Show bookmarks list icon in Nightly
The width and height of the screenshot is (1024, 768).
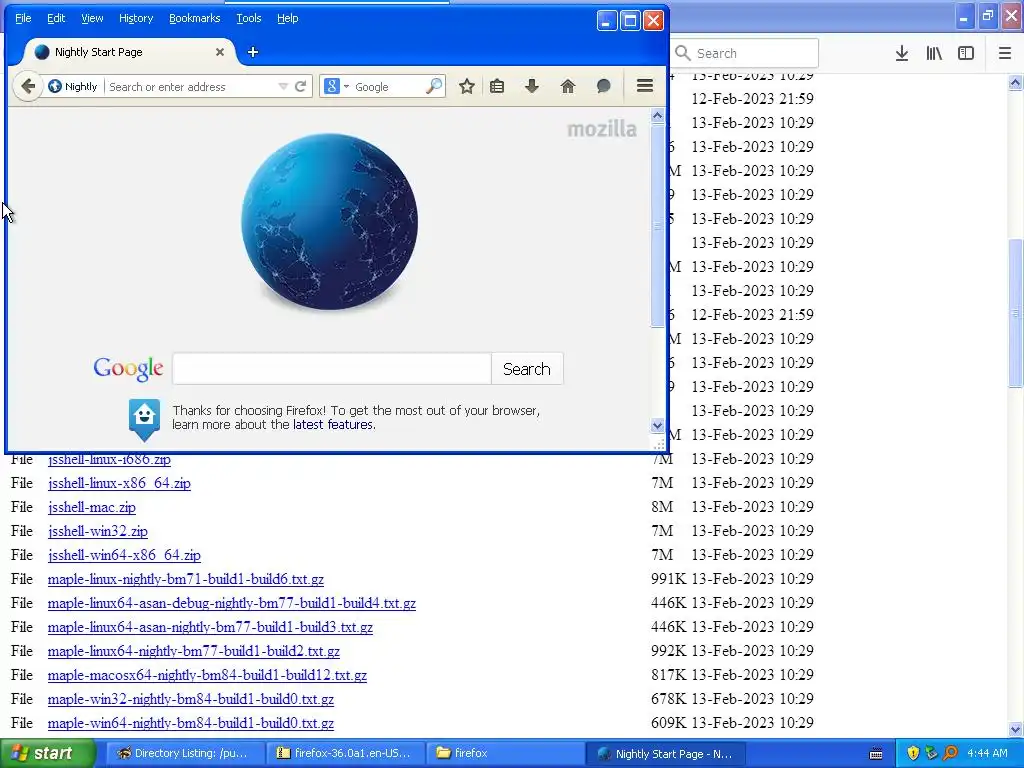click(x=497, y=86)
